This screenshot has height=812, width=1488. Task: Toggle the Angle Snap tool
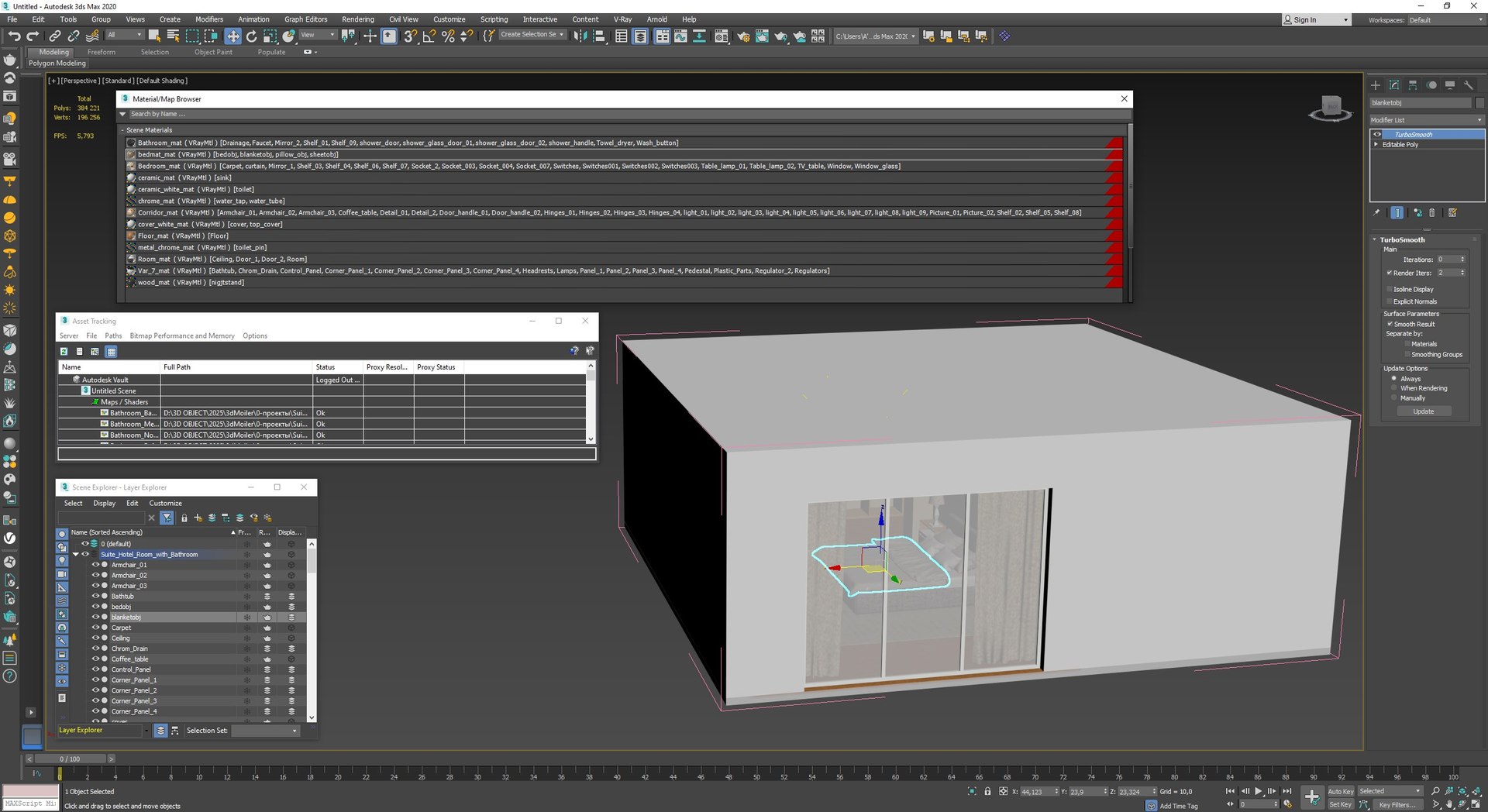click(x=429, y=36)
